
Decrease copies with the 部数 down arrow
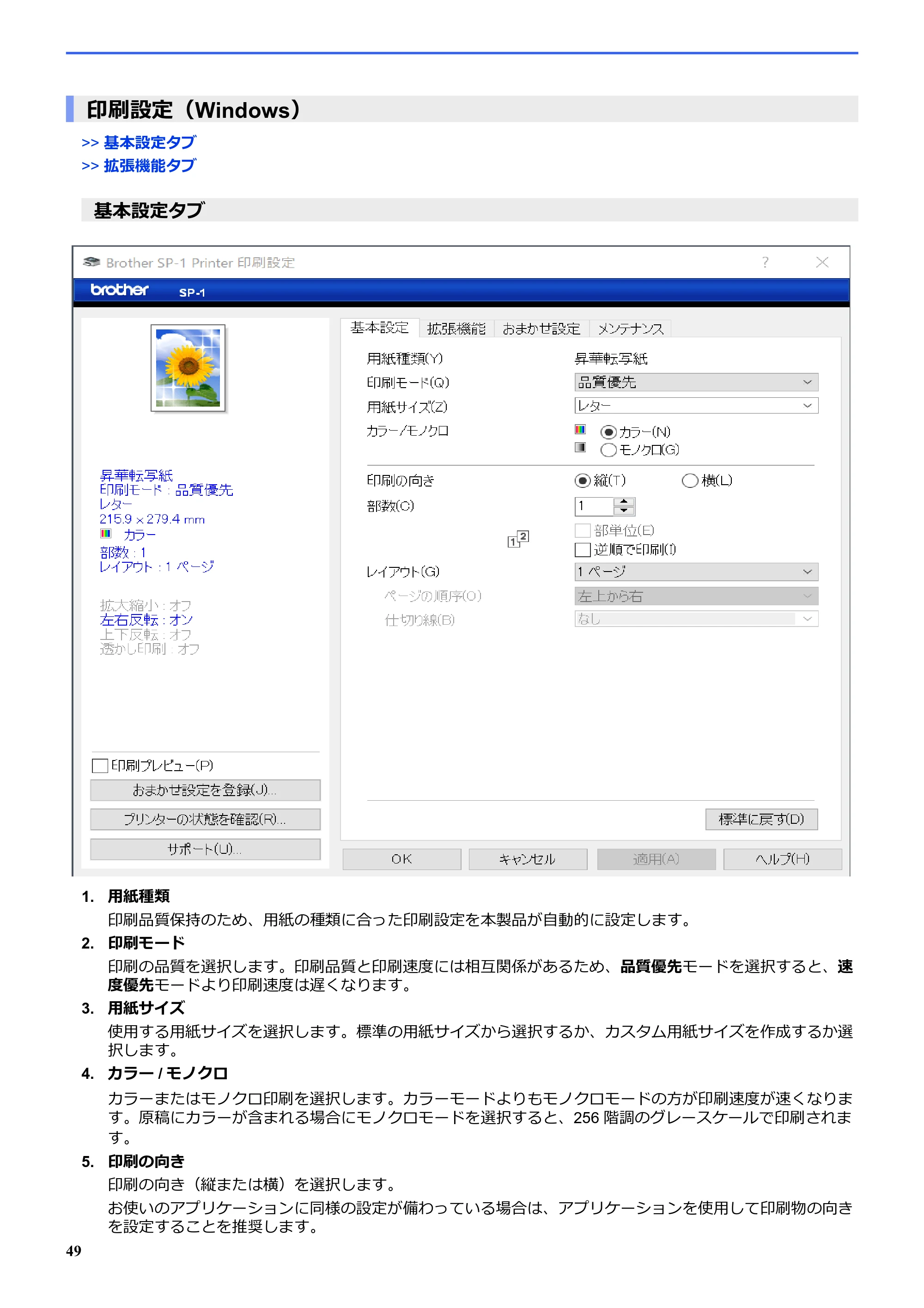pos(624,511)
